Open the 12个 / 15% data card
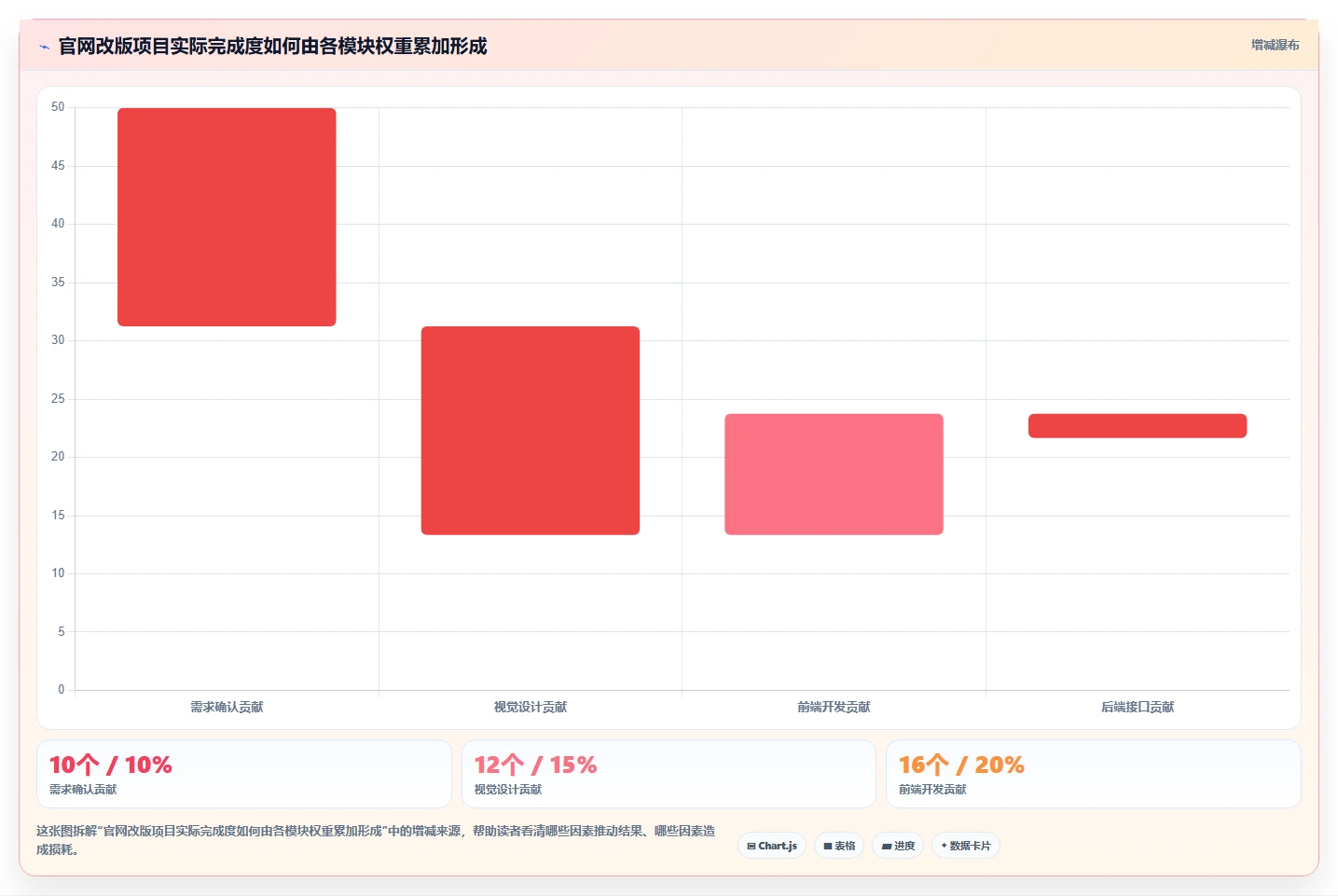This screenshot has height=896, width=1338. click(x=669, y=774)
